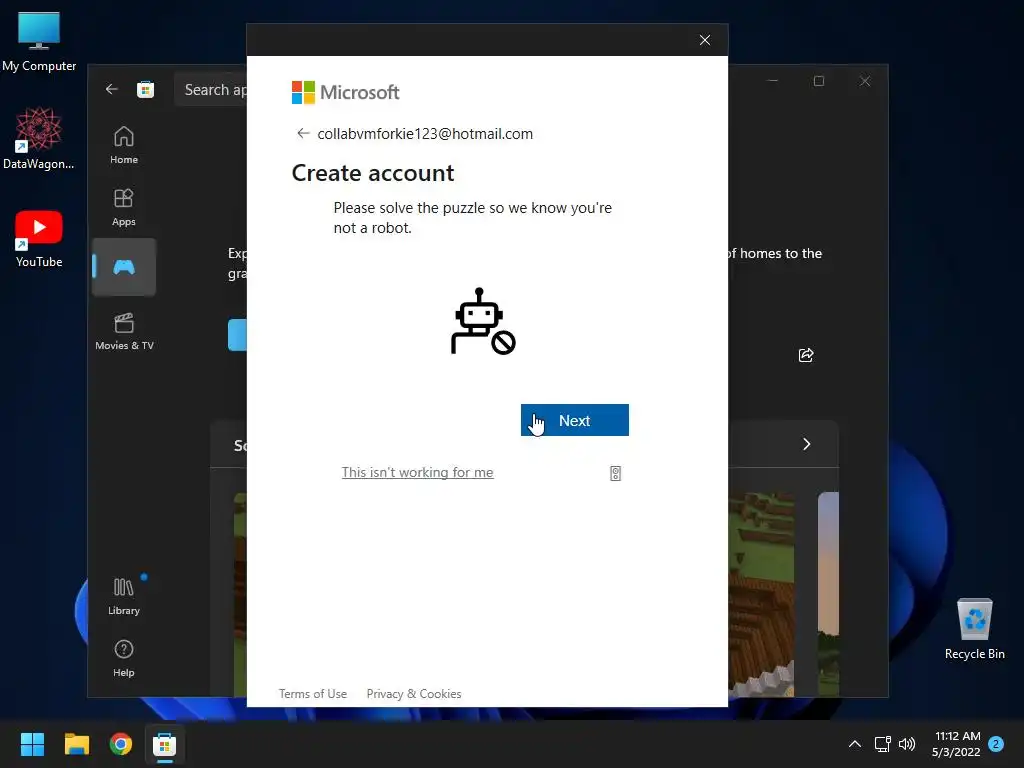Open the "This isn't working for me" link
The height and width of the screenshot is (768, 1024).
(417, 472)
